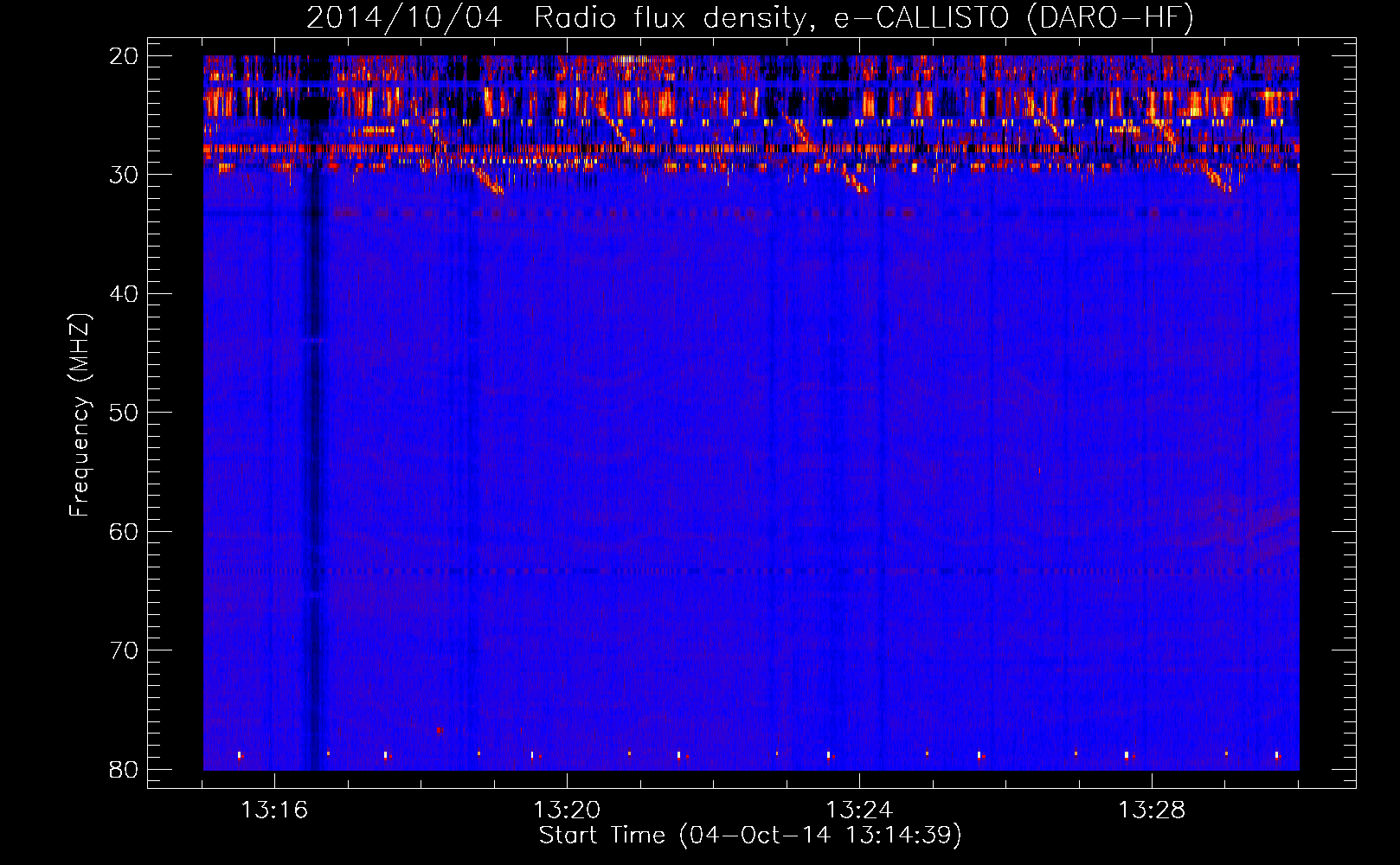
Task: Click the 13:16 time tick label
Action: tap(274, 811)
